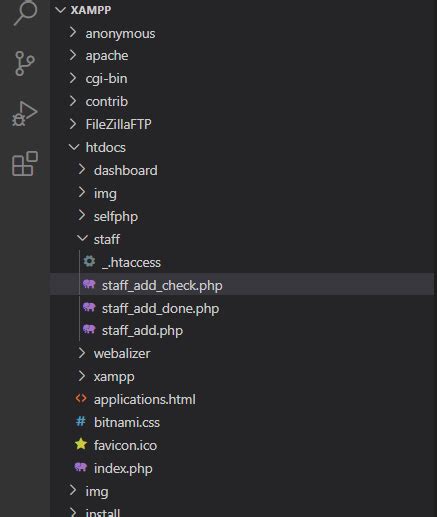Collapse the XAMPP root section
Viewport: 437px width, 517px height.
point(61,10)
